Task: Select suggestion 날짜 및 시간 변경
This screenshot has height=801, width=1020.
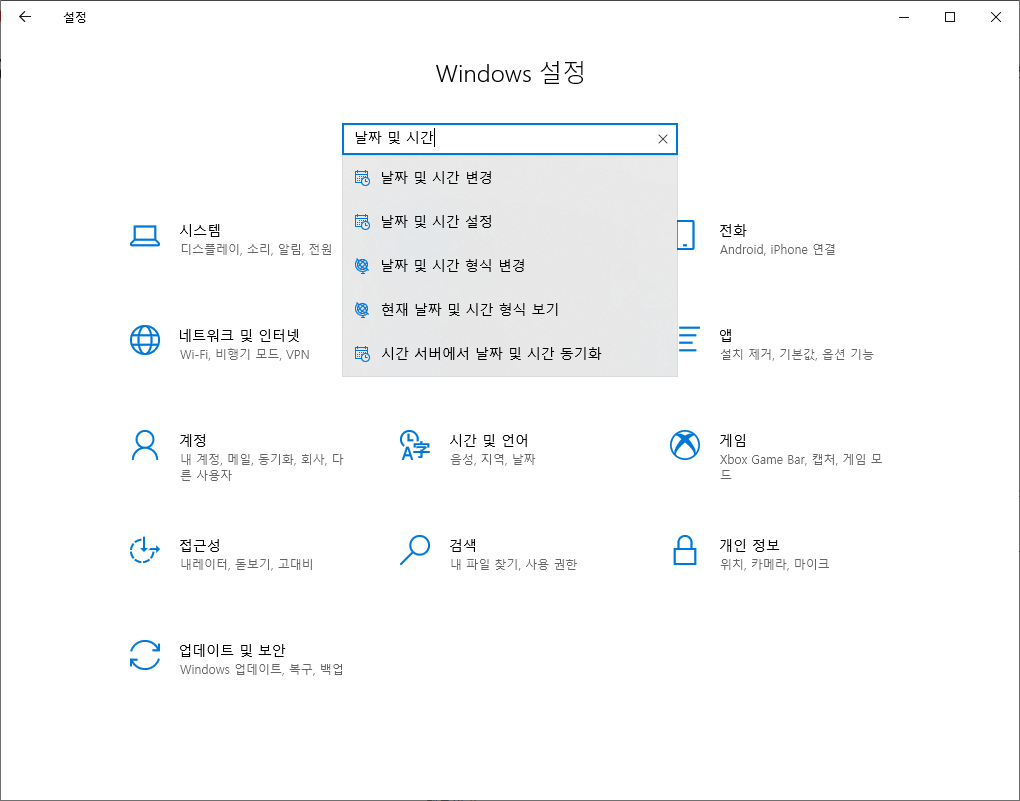Action: pos(510,178)
